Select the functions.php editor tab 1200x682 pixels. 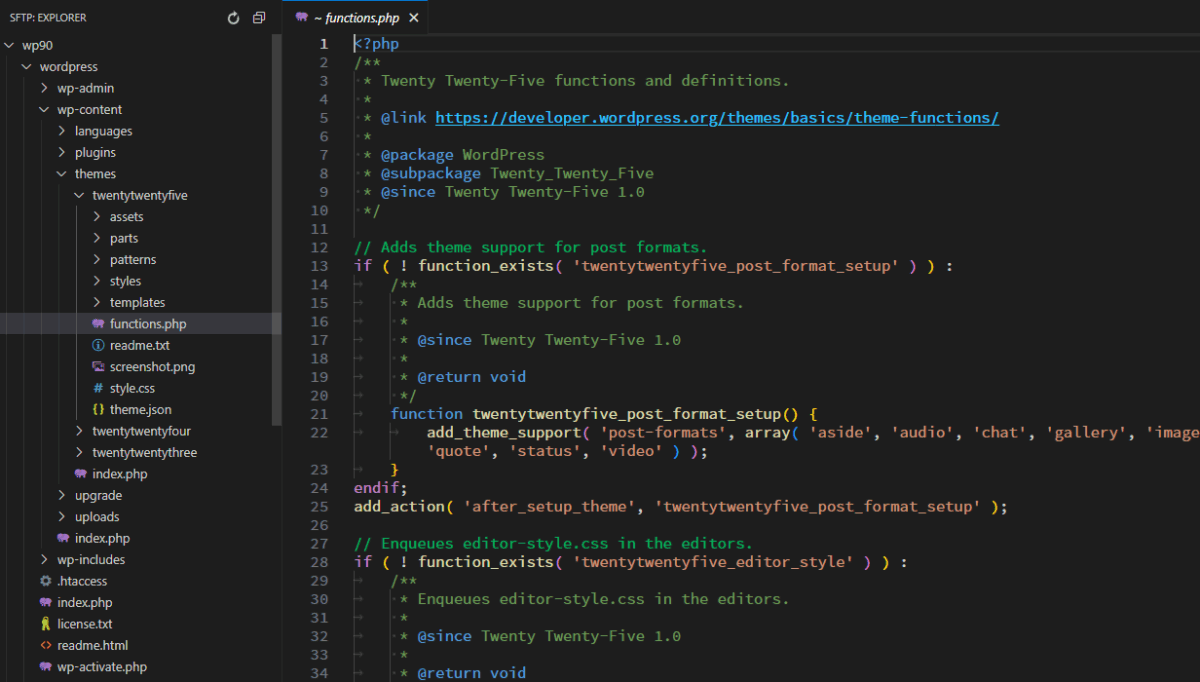point(357,18)
